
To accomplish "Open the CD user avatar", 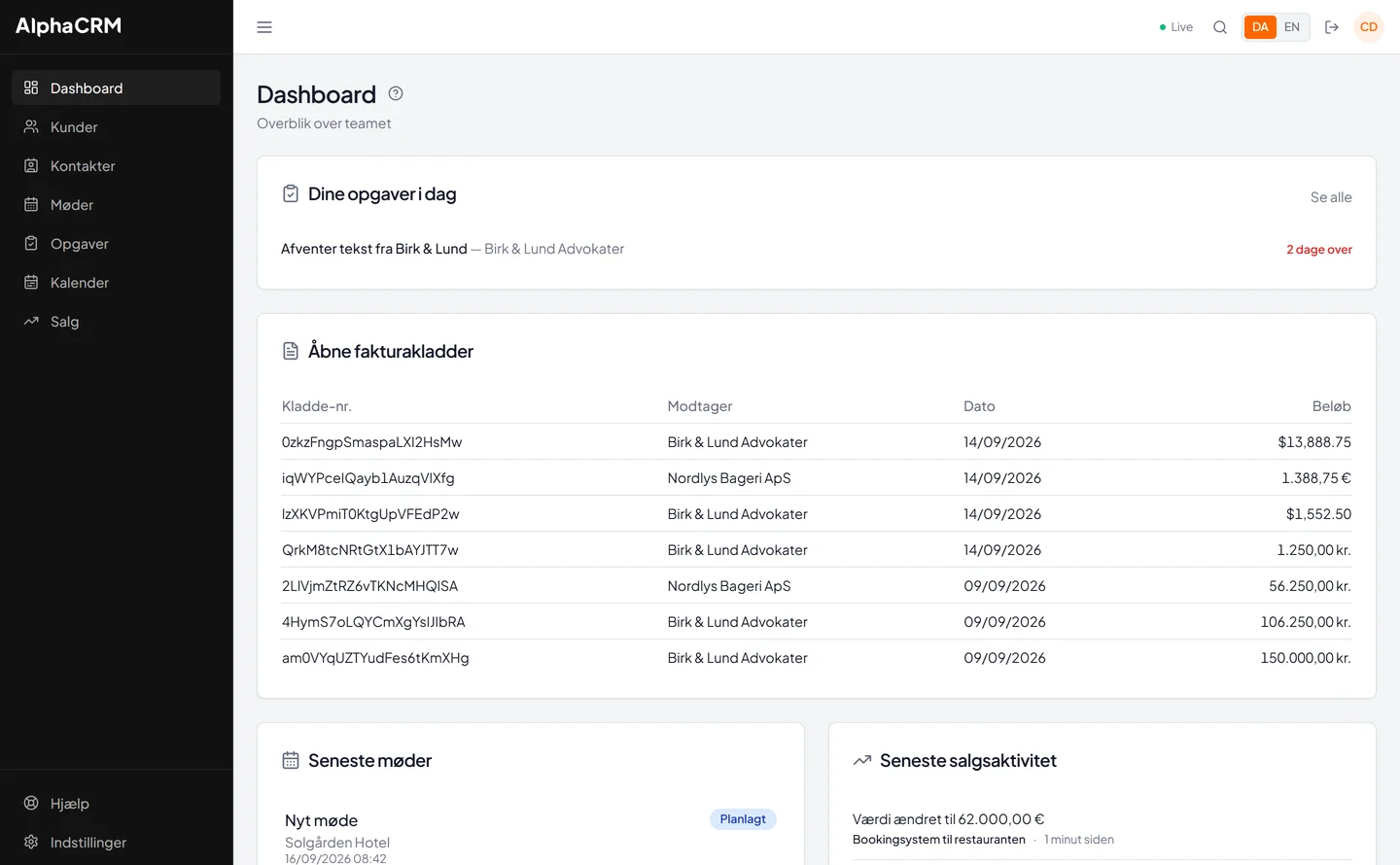I will tap(1369, 27).
